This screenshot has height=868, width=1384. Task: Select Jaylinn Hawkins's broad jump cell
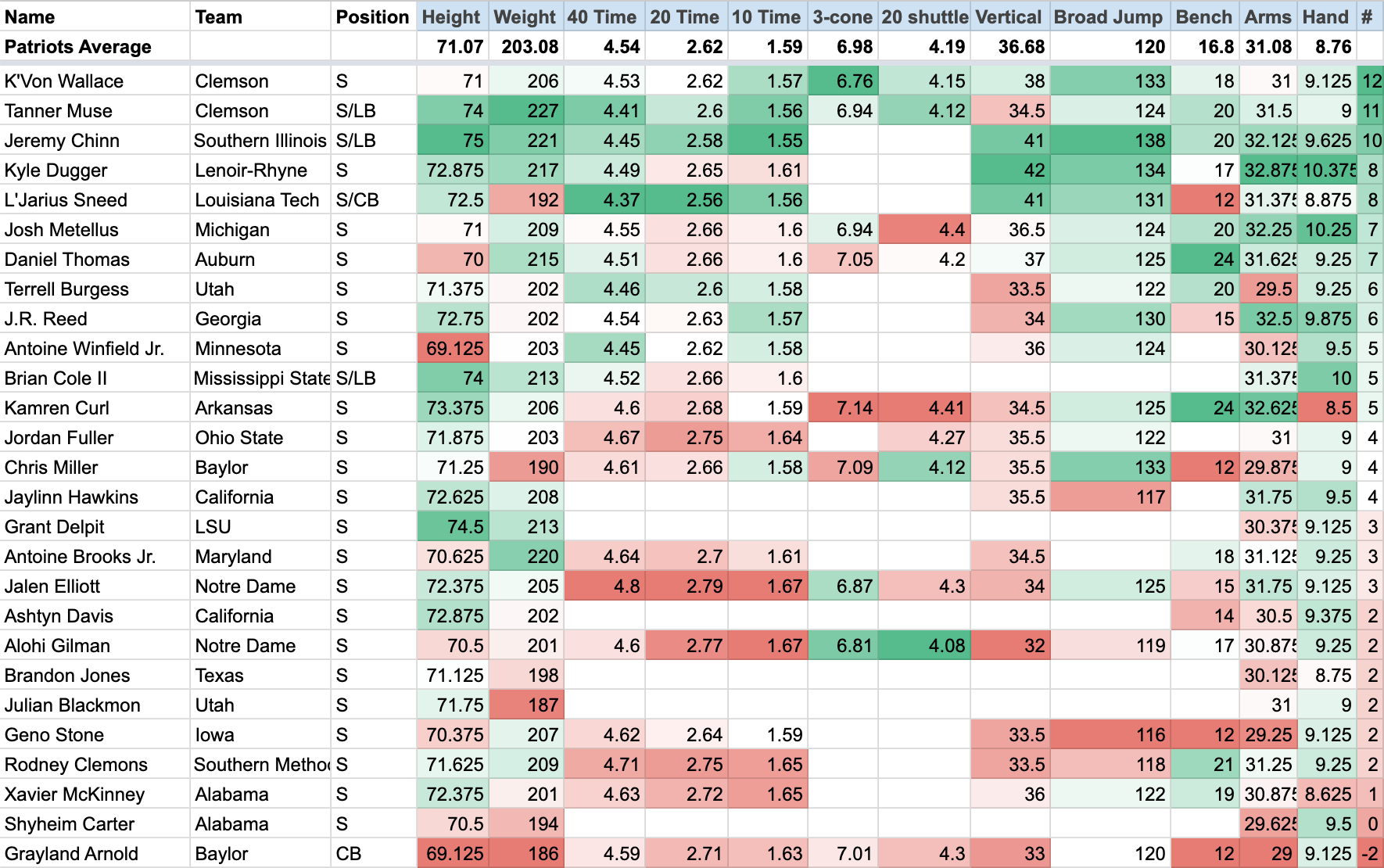1110,497
